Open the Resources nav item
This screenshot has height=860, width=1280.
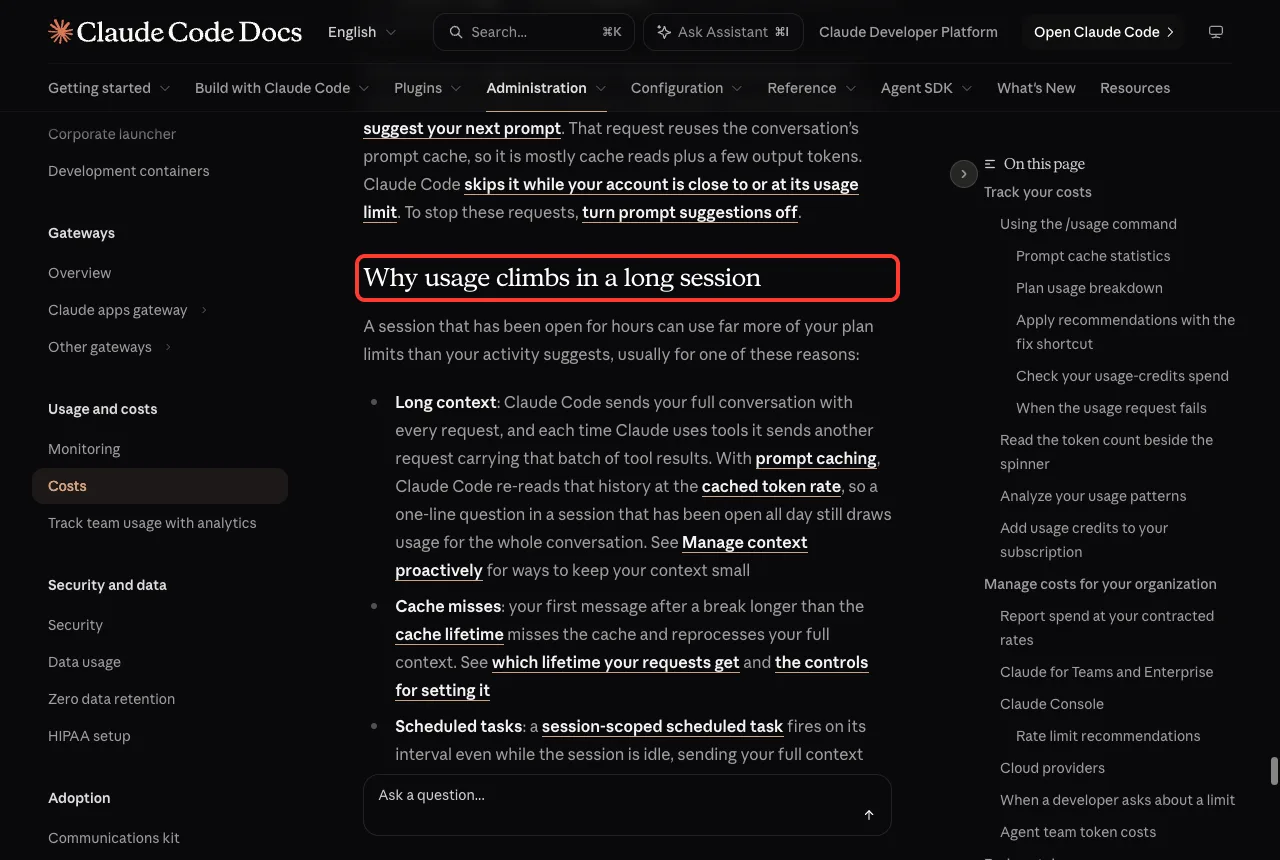(1135, 88)
